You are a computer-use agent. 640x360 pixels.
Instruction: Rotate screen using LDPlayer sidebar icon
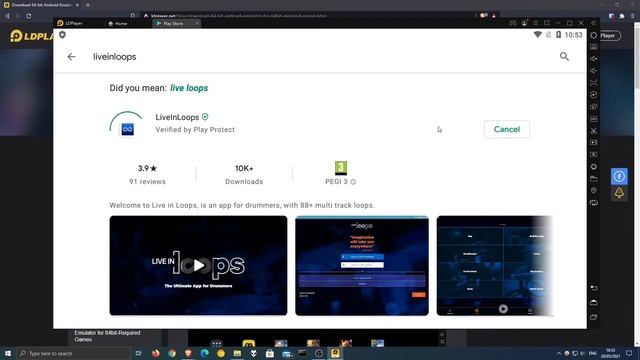[x=593, y=202]
